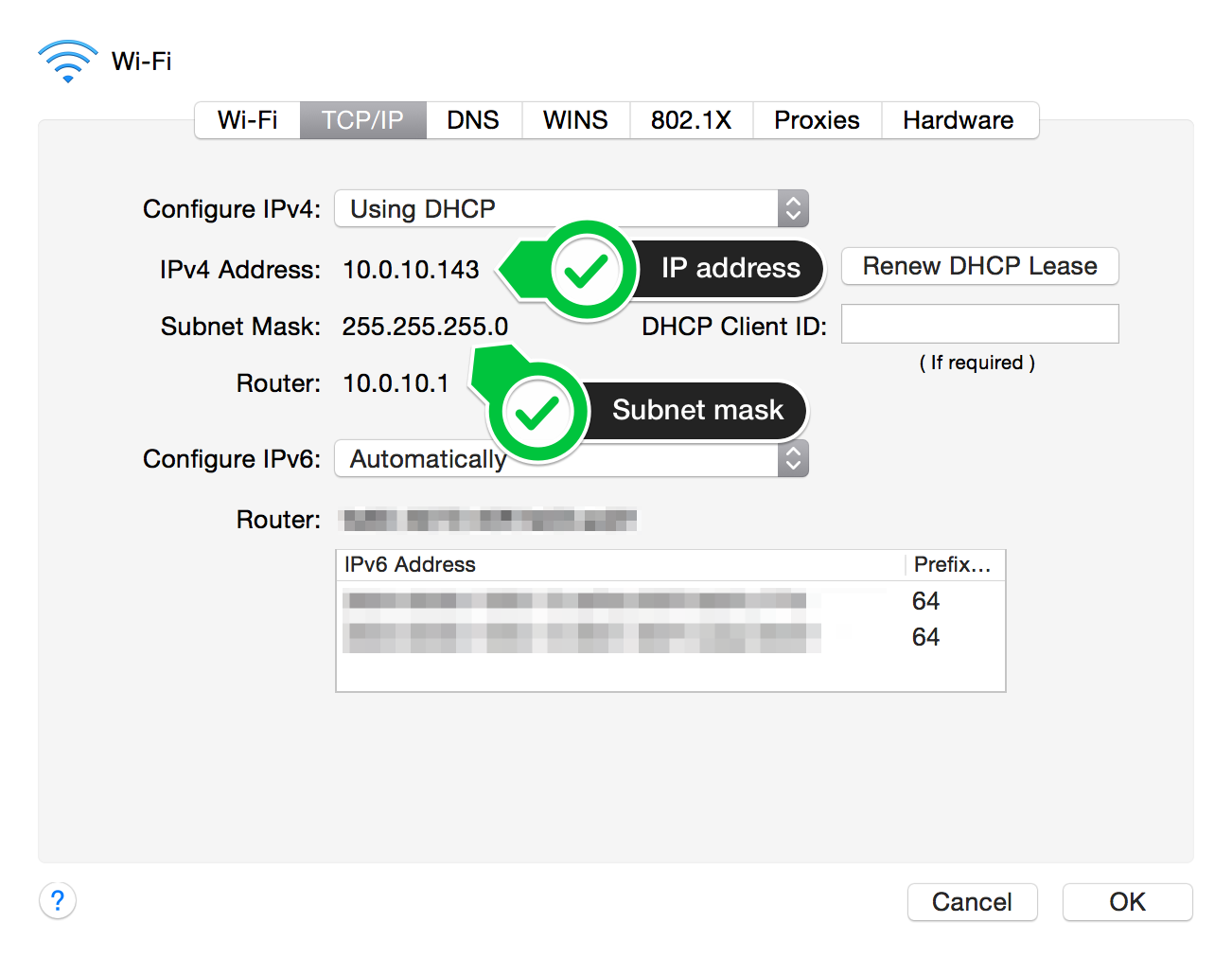The width and height of the screenshot is (1232, 958).
Task: Switch to the Wi-Fi tab
Action: [x=248, y=120]
